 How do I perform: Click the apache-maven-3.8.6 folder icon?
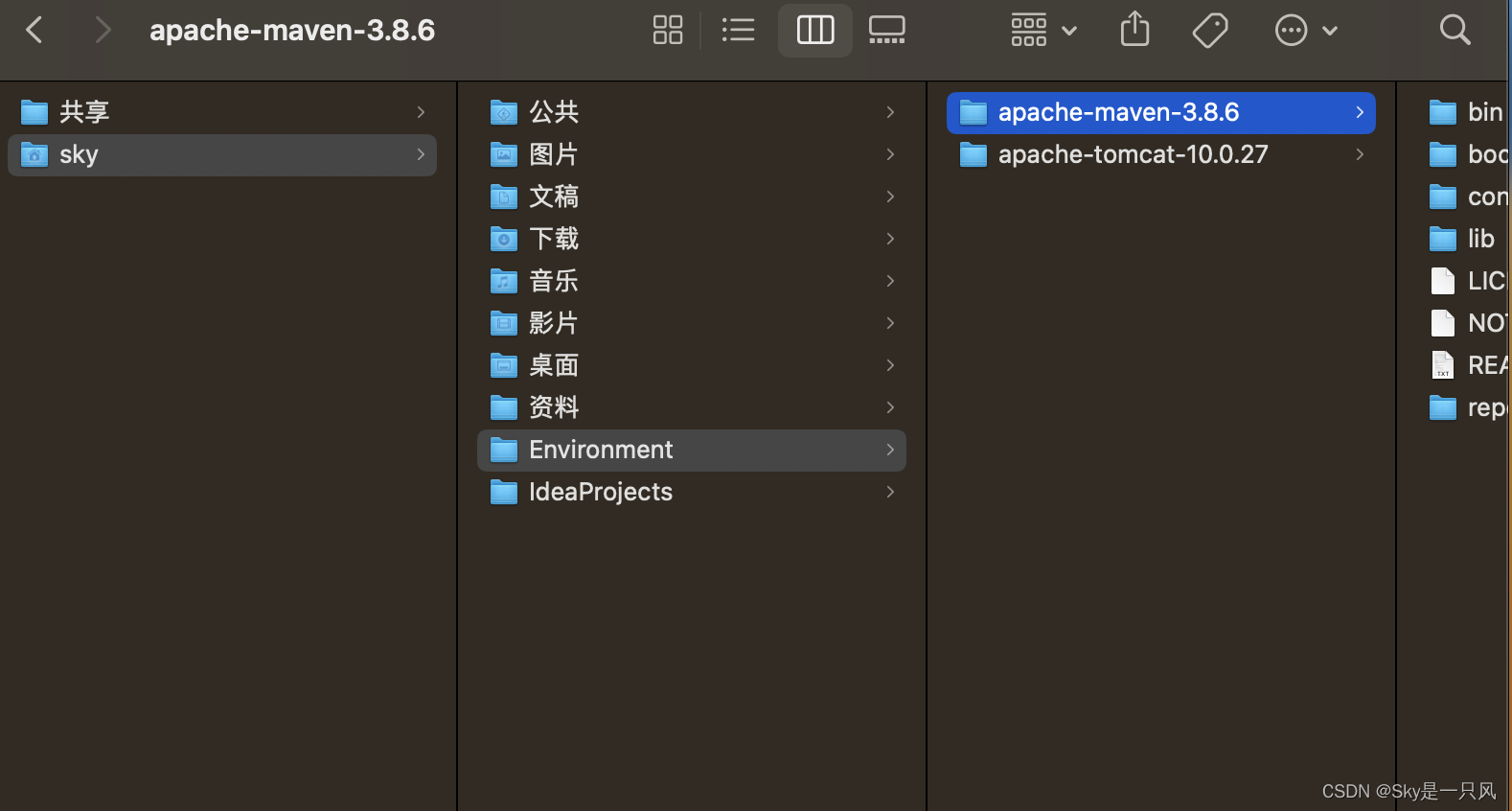pos(974,113)
